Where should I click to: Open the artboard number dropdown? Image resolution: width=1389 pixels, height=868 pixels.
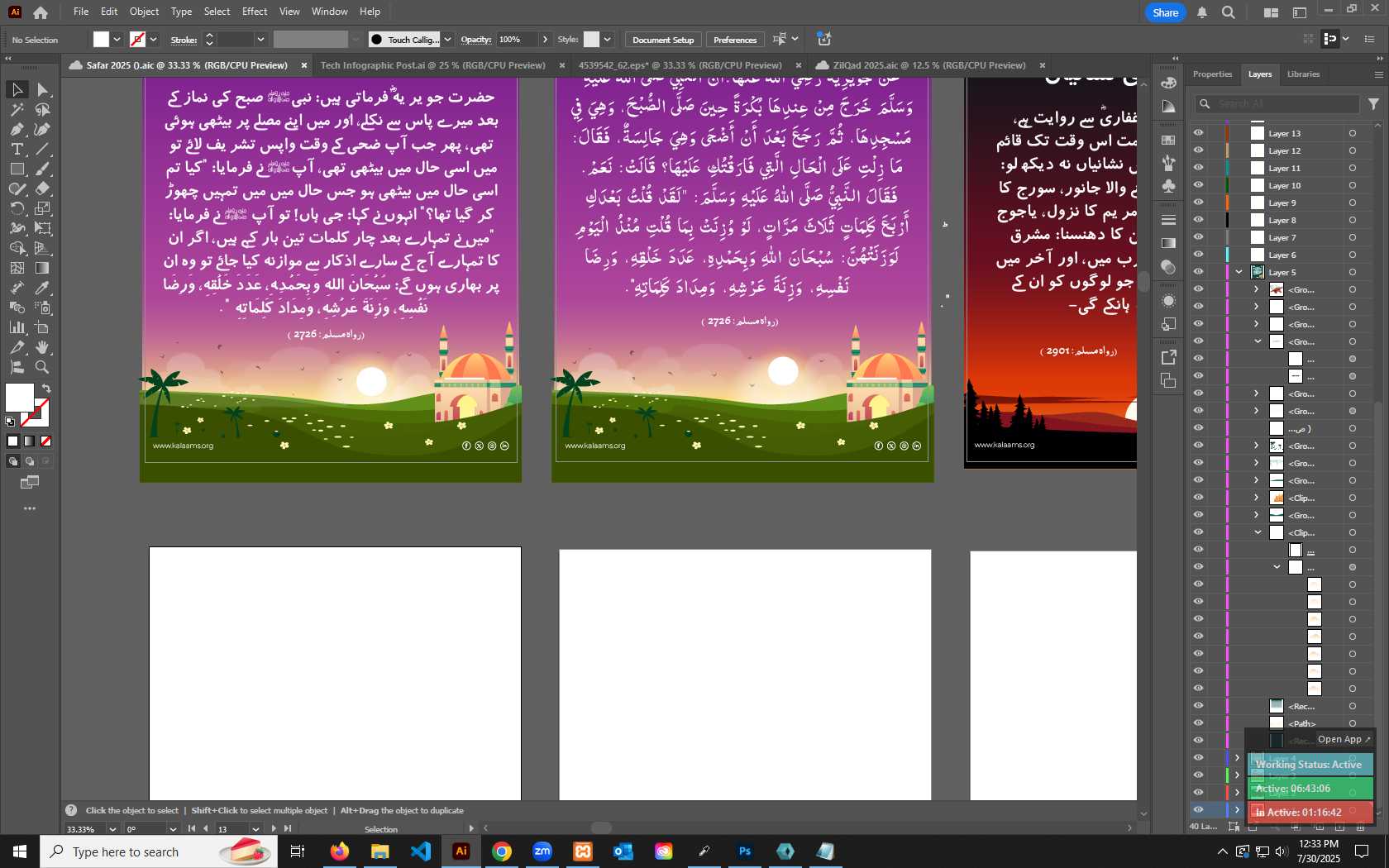[x=255, y=829]
